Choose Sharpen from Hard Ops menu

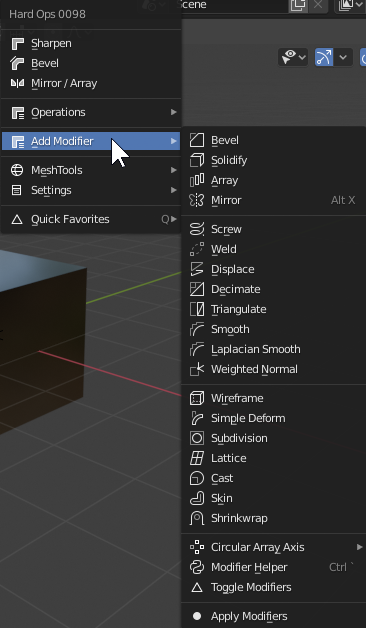click(x=91, y=43)
